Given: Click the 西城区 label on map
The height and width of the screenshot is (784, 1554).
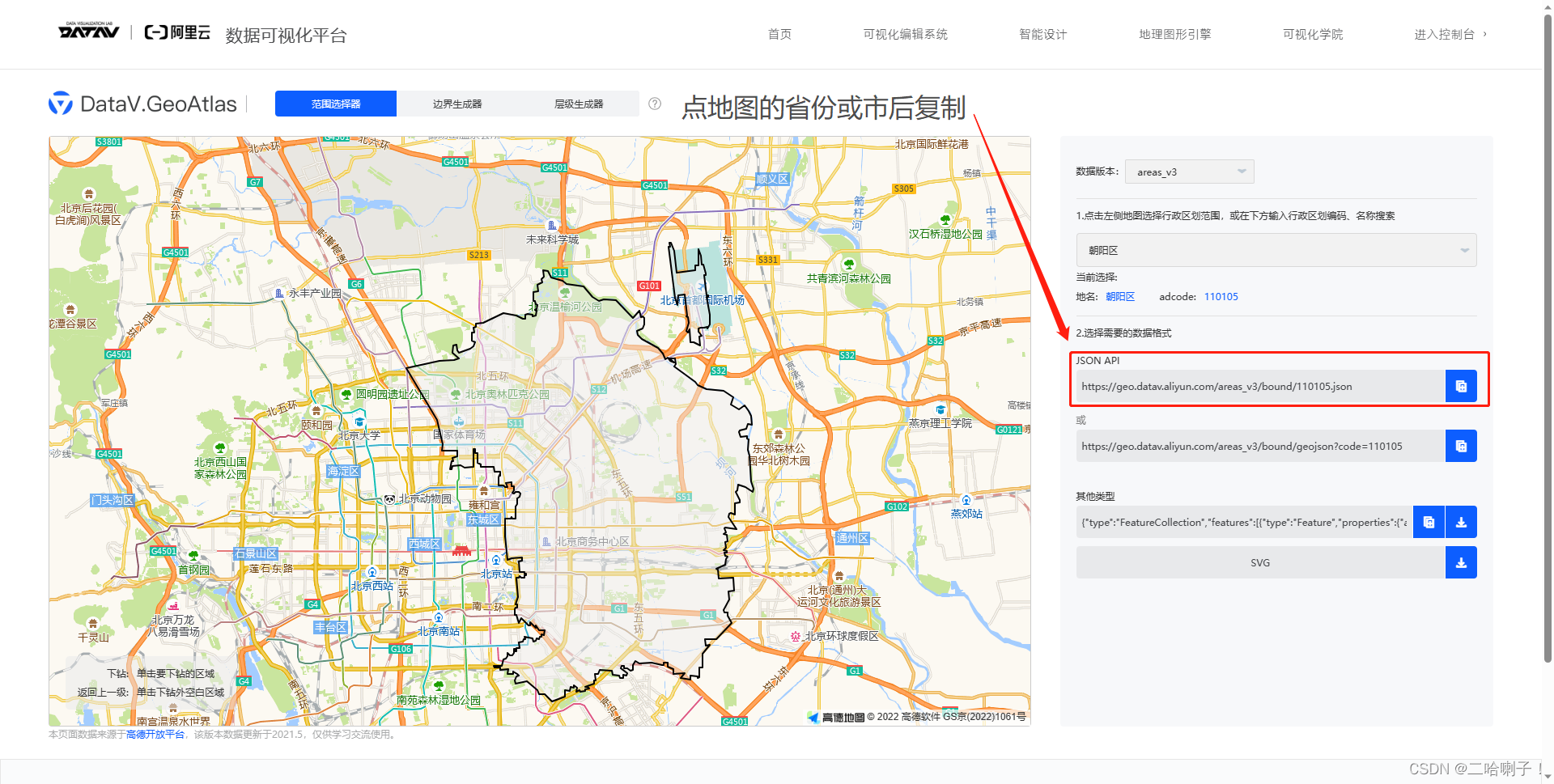Looking at the screenshot, I should click(x=424, y=544).
